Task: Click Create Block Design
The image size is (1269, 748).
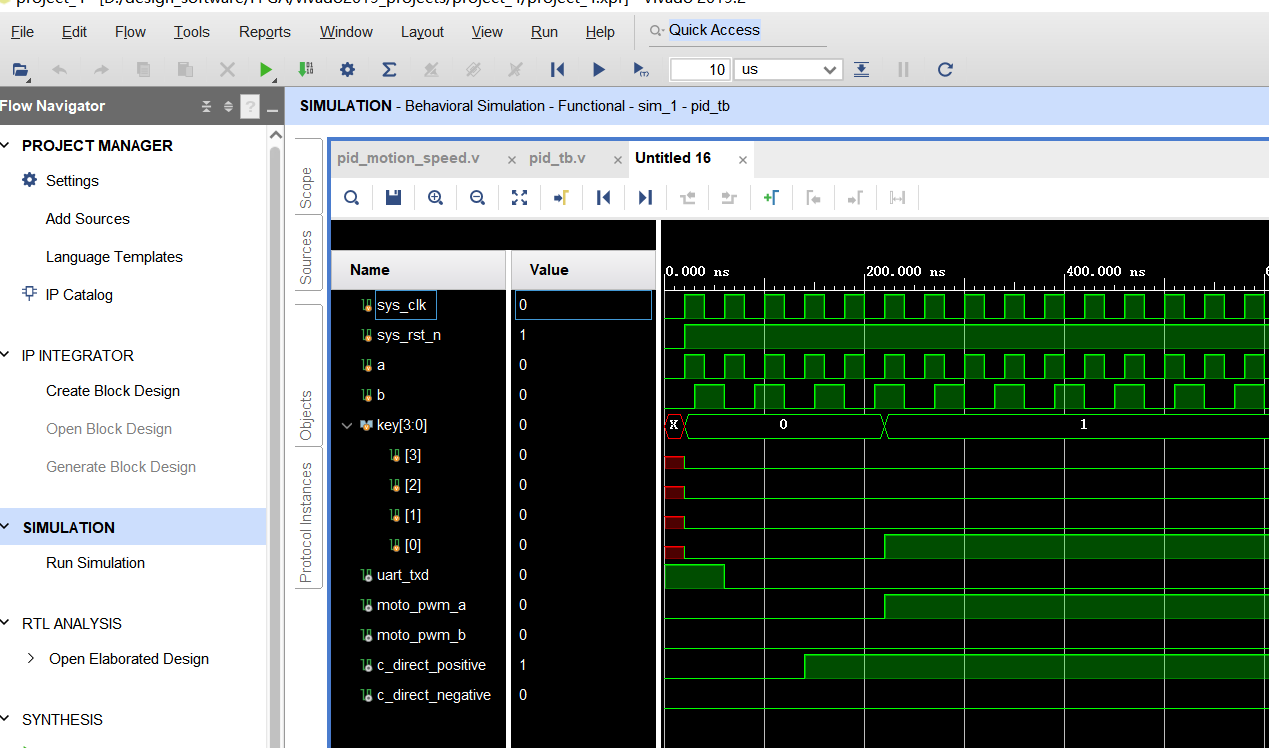Action: 113,391
